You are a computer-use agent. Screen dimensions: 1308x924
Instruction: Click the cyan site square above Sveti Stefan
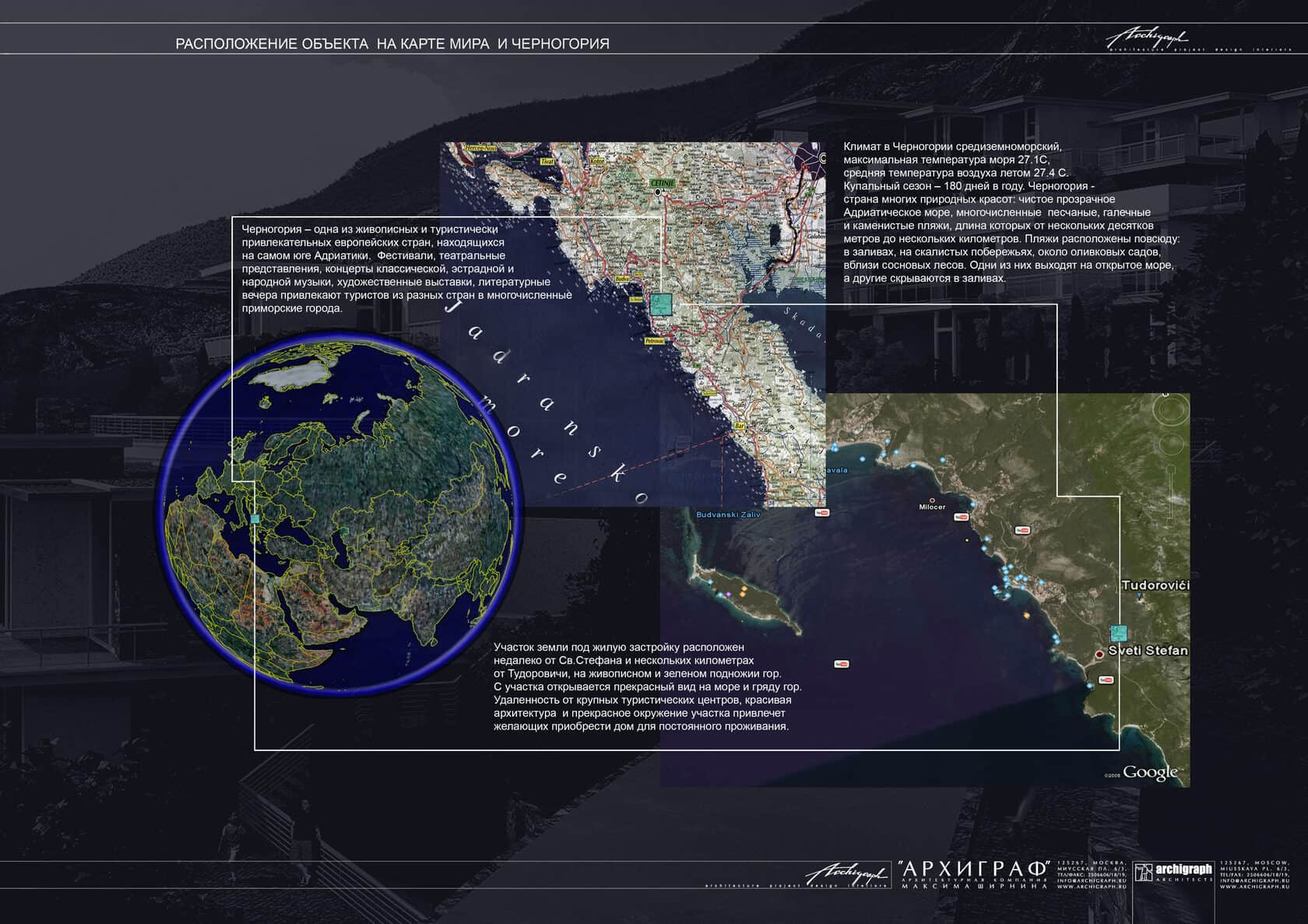(x=1120, y=633)
